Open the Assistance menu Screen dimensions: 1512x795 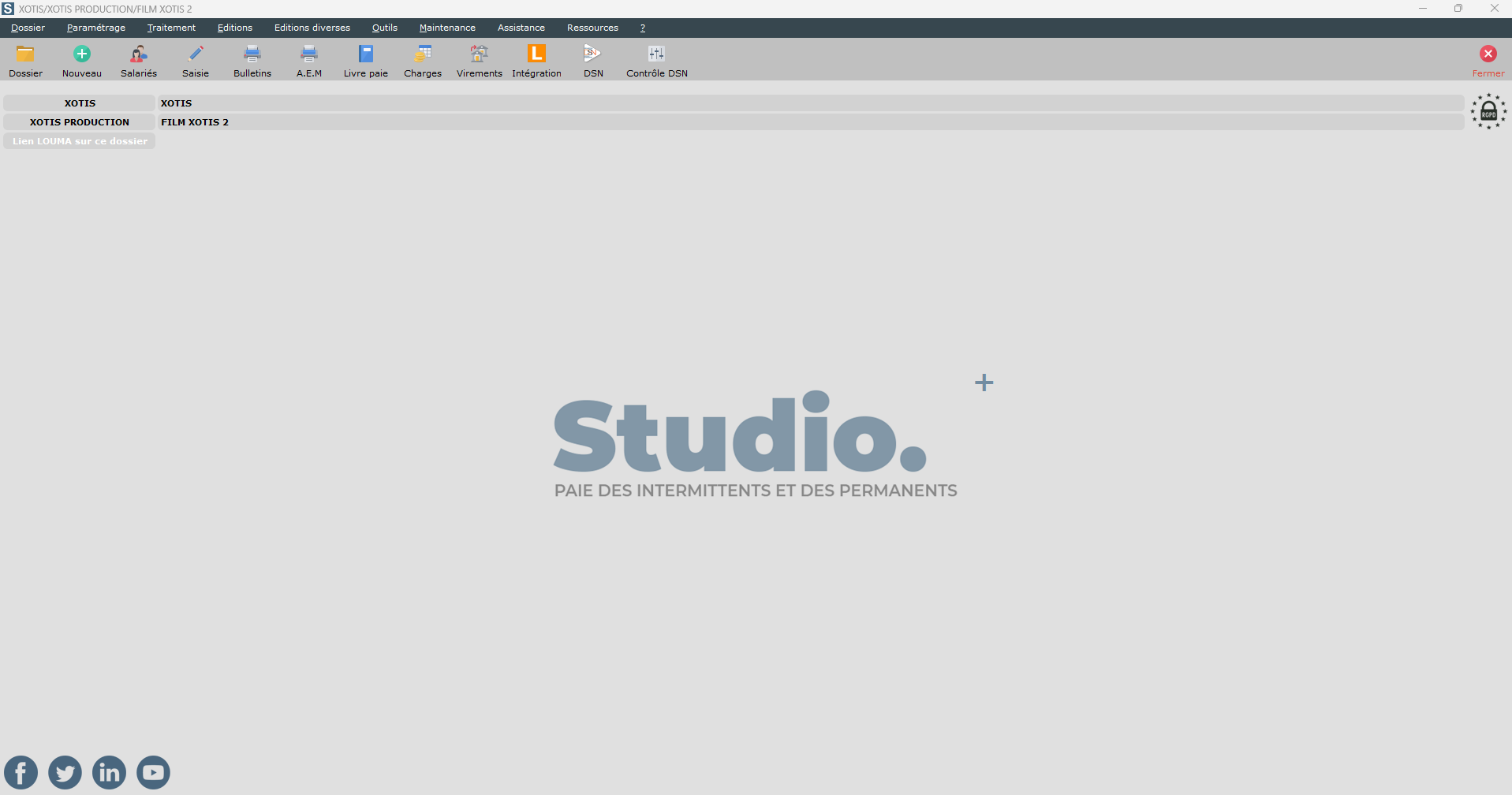pyautogui.click(x=521, y=28)
